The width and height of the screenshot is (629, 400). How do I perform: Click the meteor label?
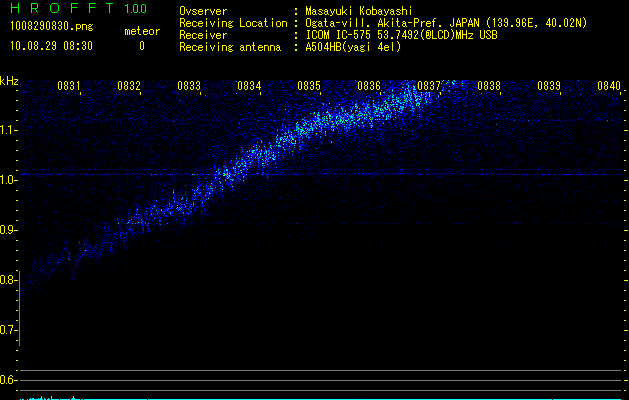142,31
